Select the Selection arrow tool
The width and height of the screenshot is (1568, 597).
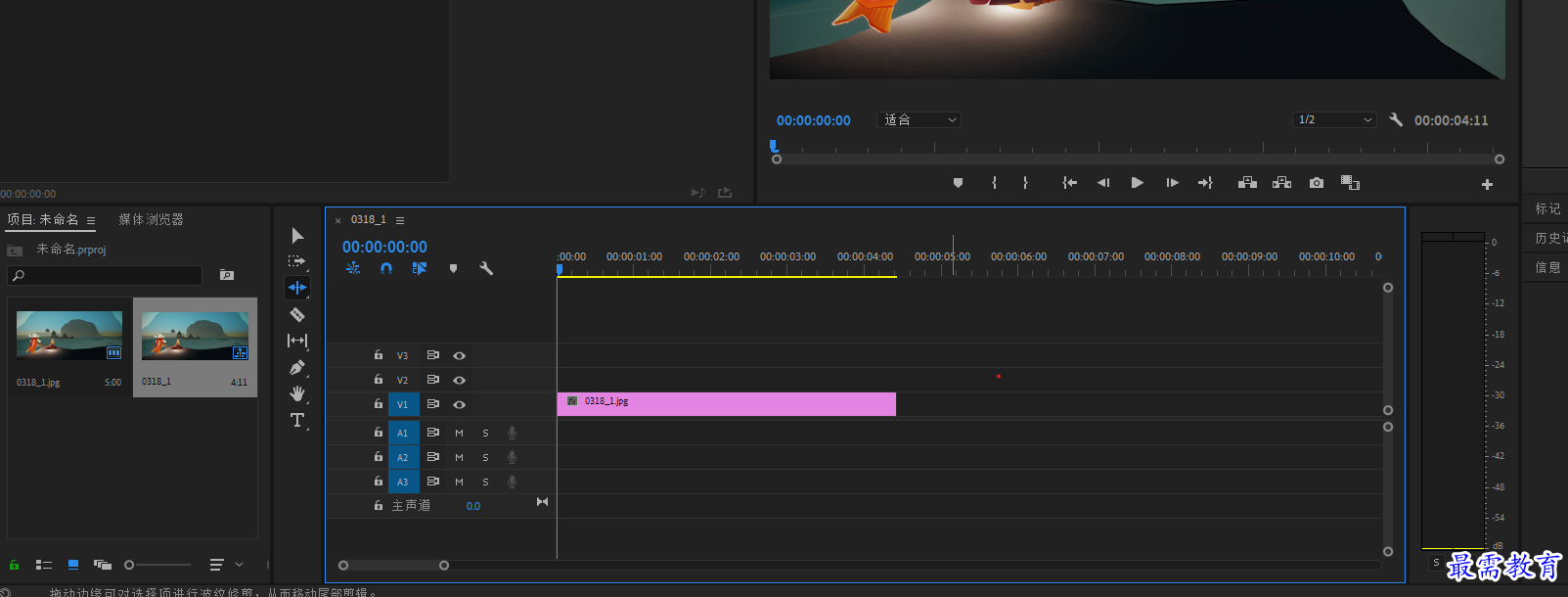coord(297,235)
